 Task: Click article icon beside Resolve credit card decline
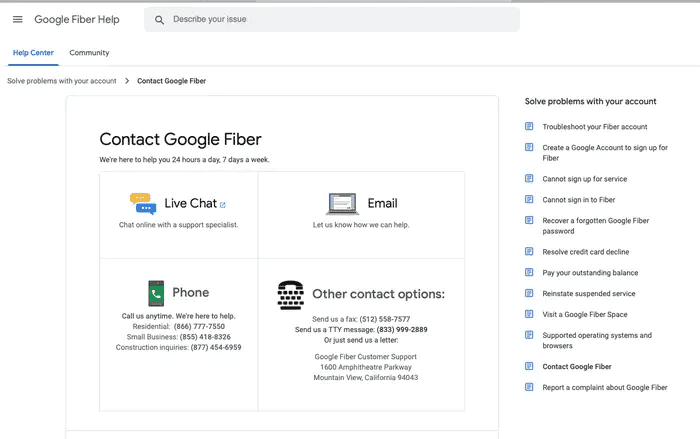(x=529, y=251)
